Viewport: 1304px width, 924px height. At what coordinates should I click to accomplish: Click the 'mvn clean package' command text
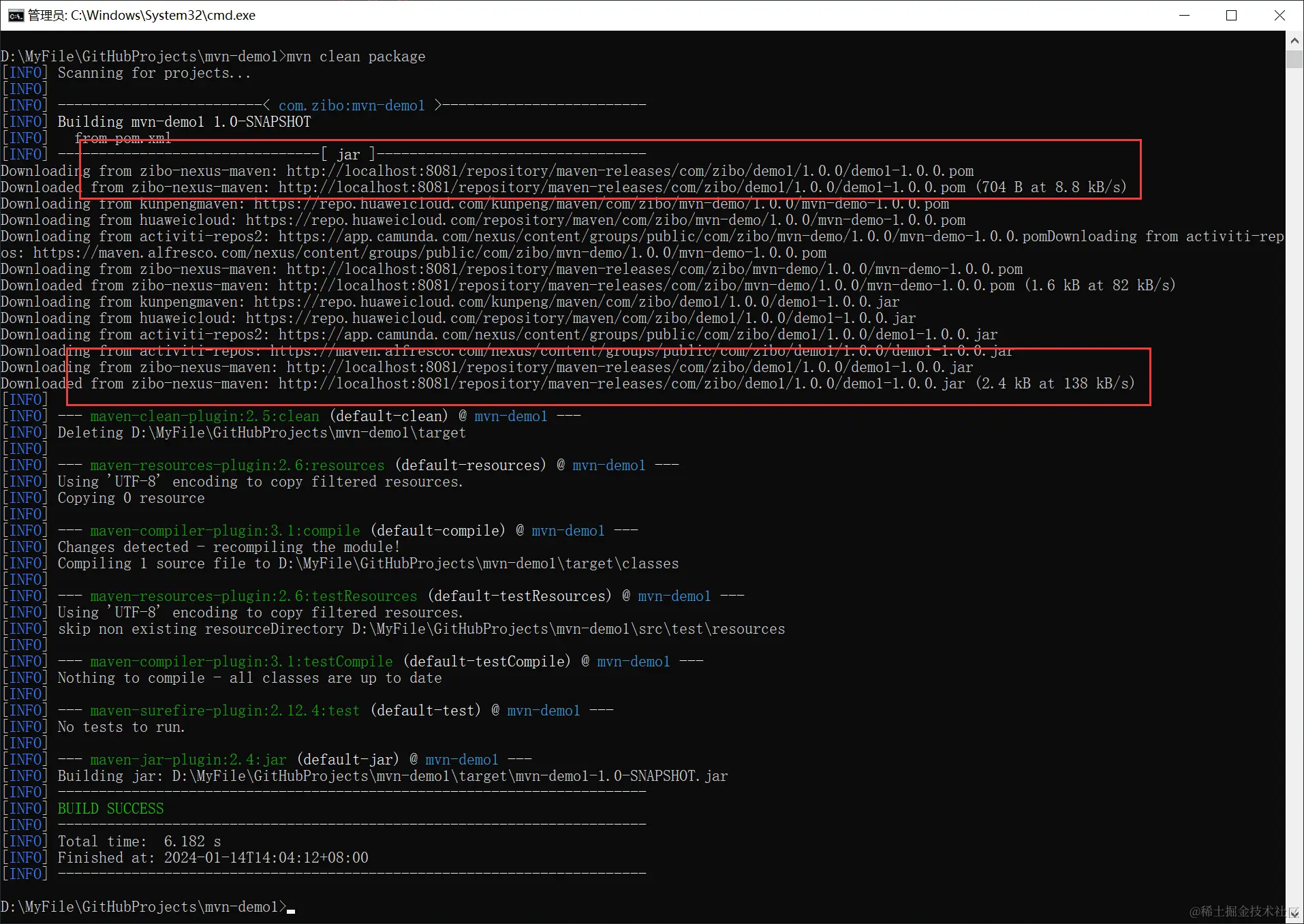pyautogui.click(x=356, y=57)
